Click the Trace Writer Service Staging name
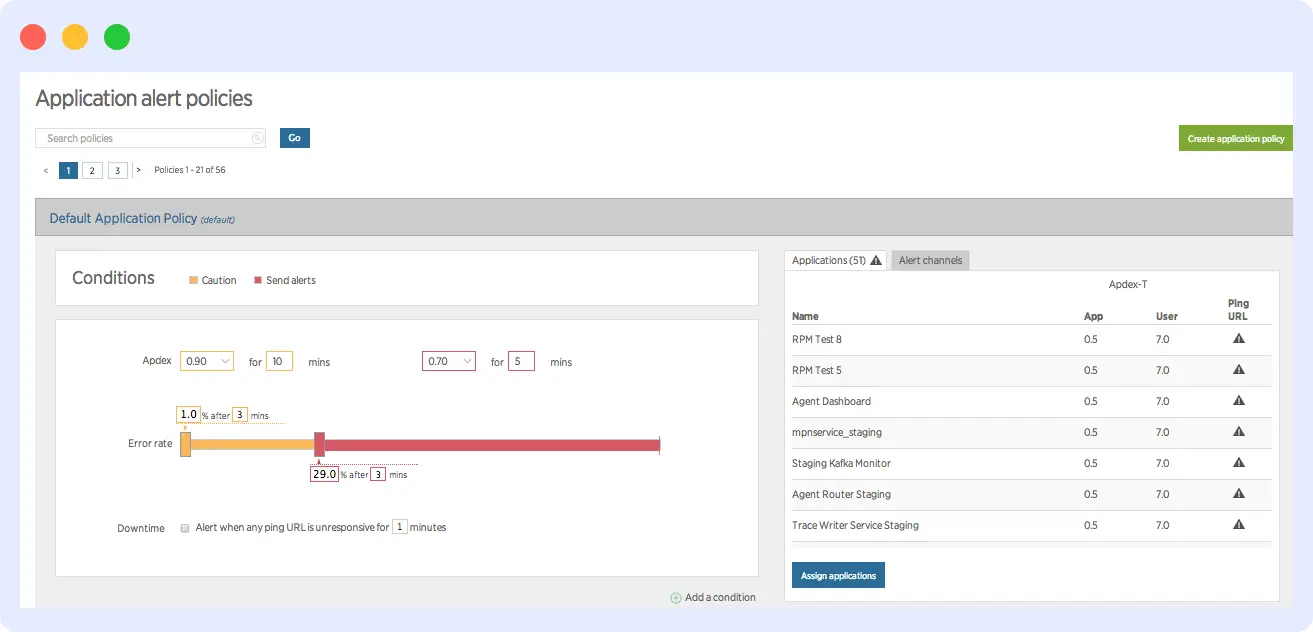Screen dimensions: 1313x632 click(855, 525)
